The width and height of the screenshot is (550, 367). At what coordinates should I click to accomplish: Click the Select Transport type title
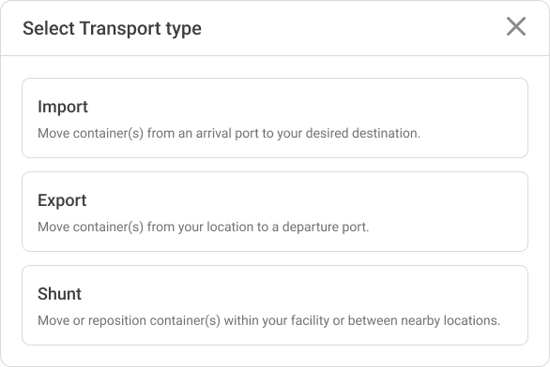pos(112,28)
